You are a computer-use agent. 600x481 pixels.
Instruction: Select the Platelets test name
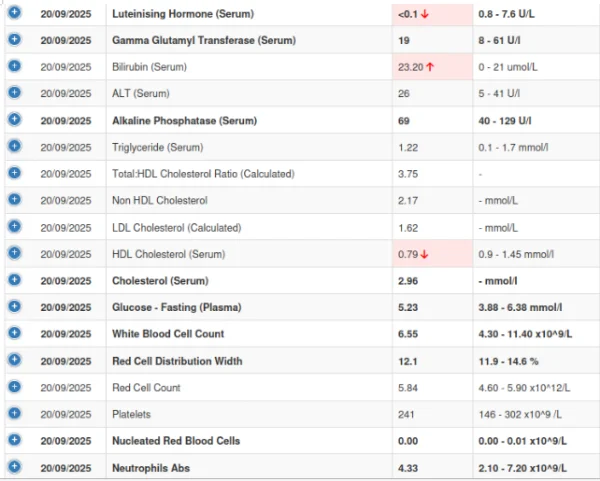(132, 414)
